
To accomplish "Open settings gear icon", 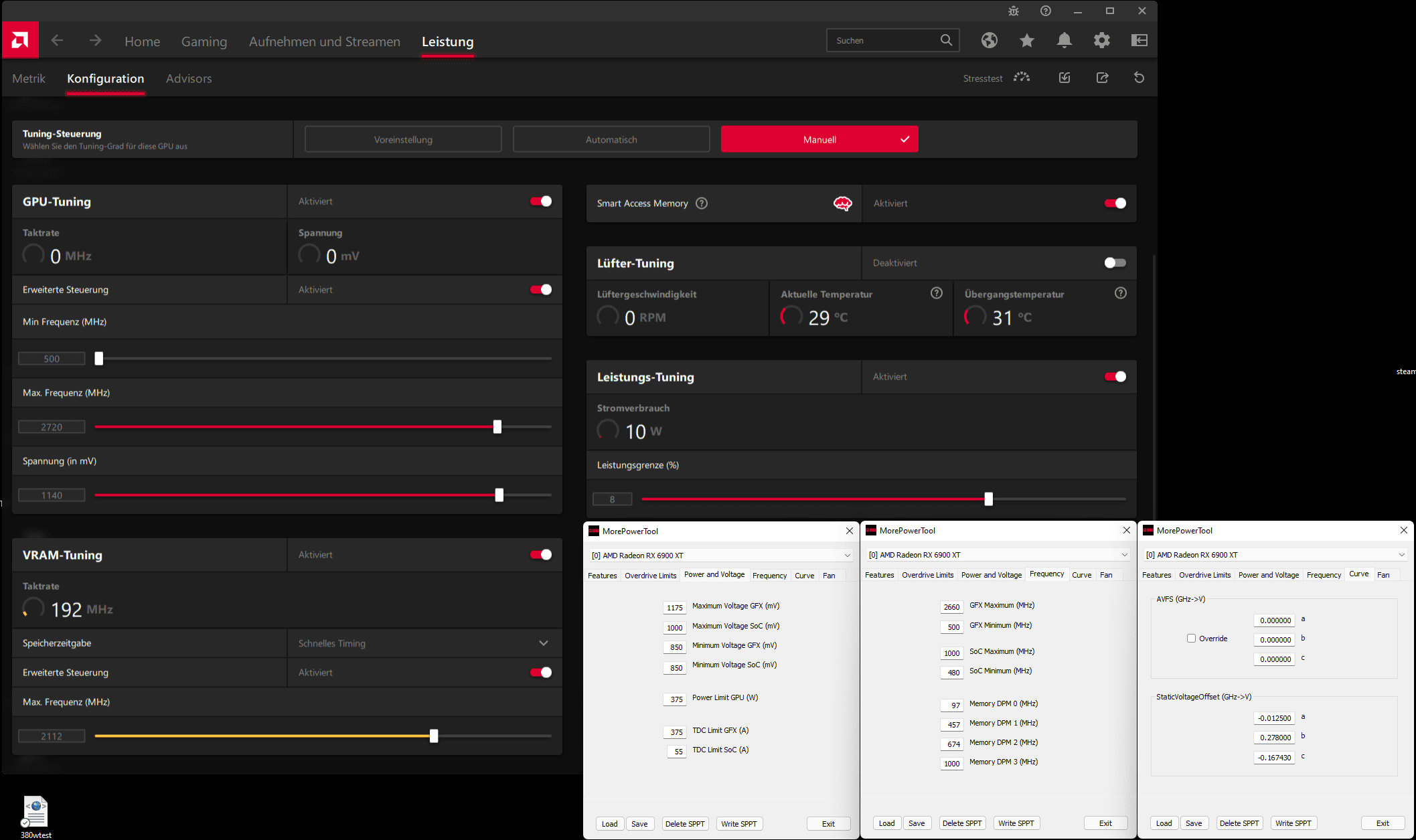I will pyautogui.click(x=1102, y=40).
